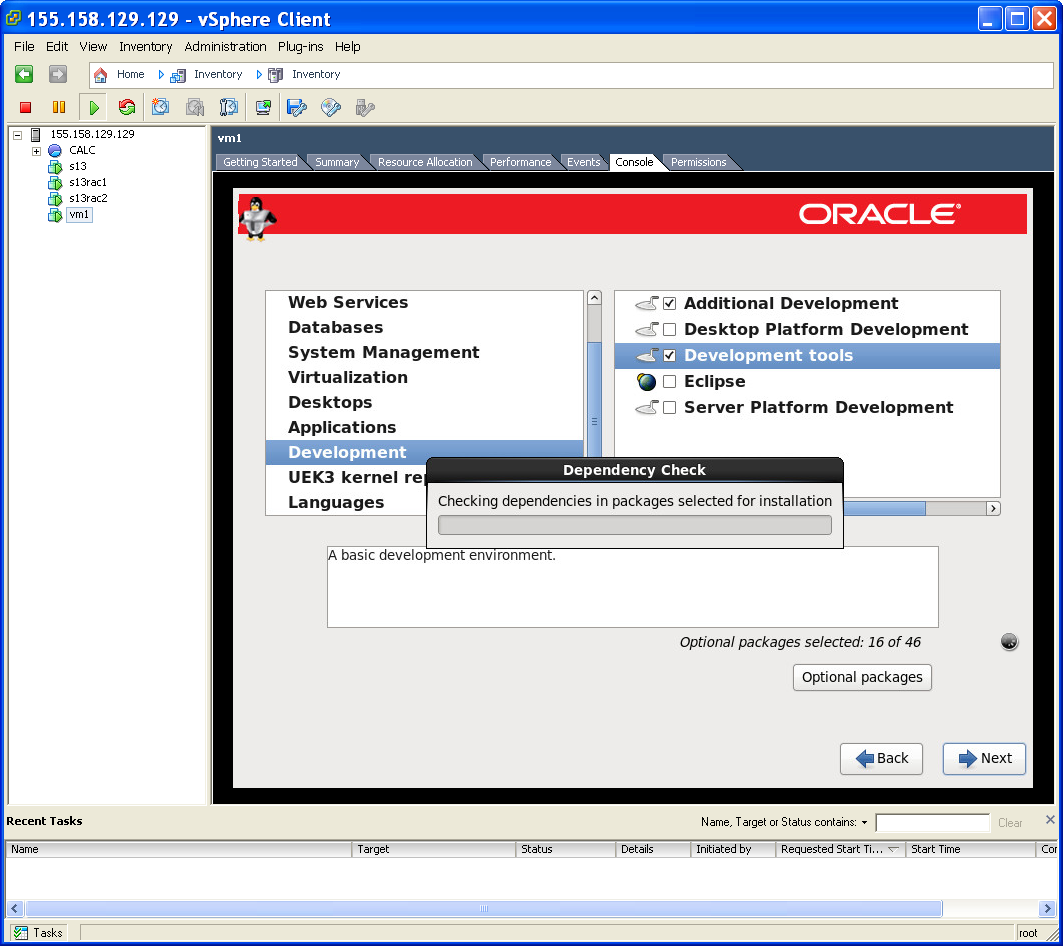Click the Back button in installer

881,759
